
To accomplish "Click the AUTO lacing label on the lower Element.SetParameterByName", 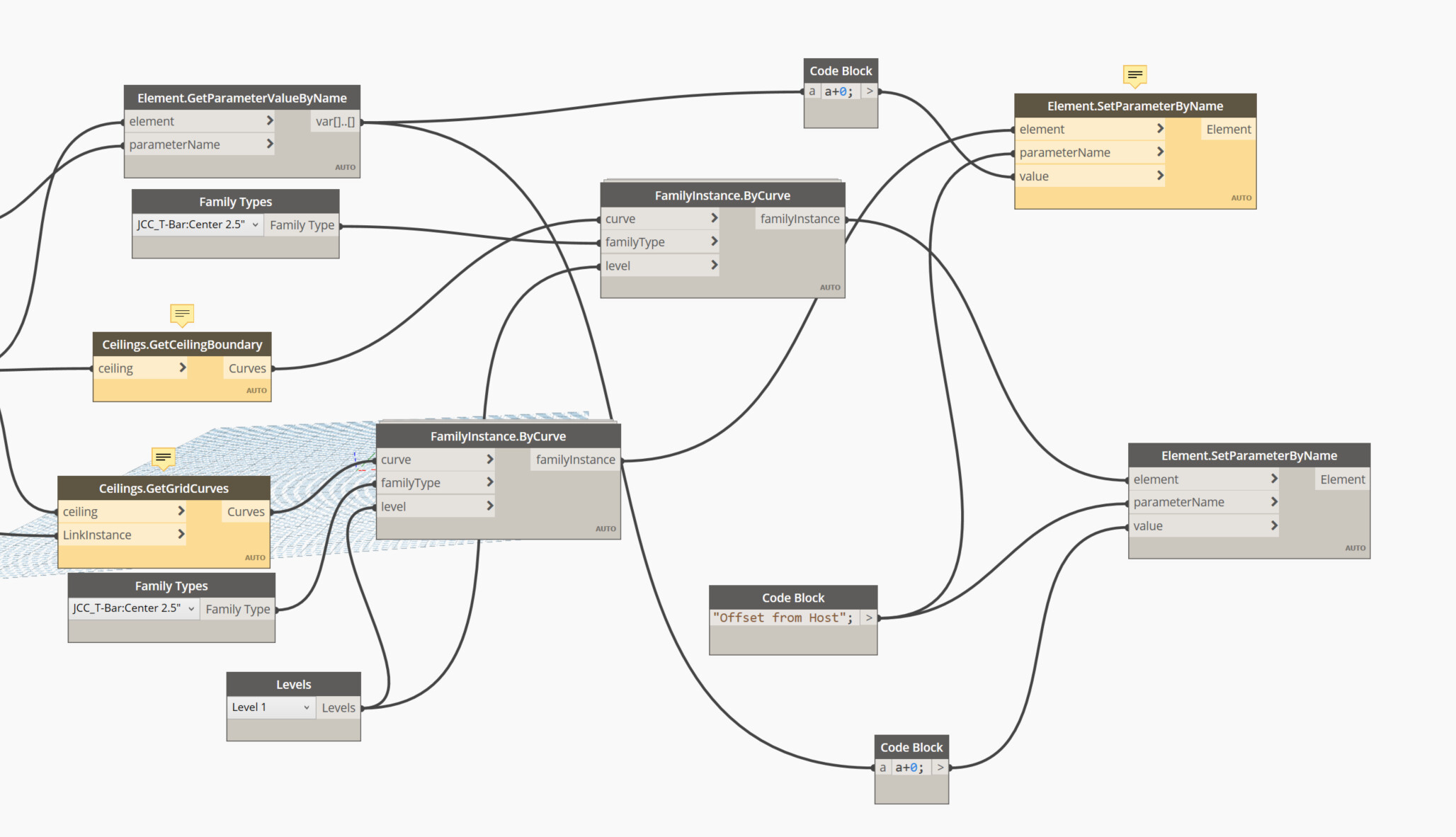I will point(1355,548).
